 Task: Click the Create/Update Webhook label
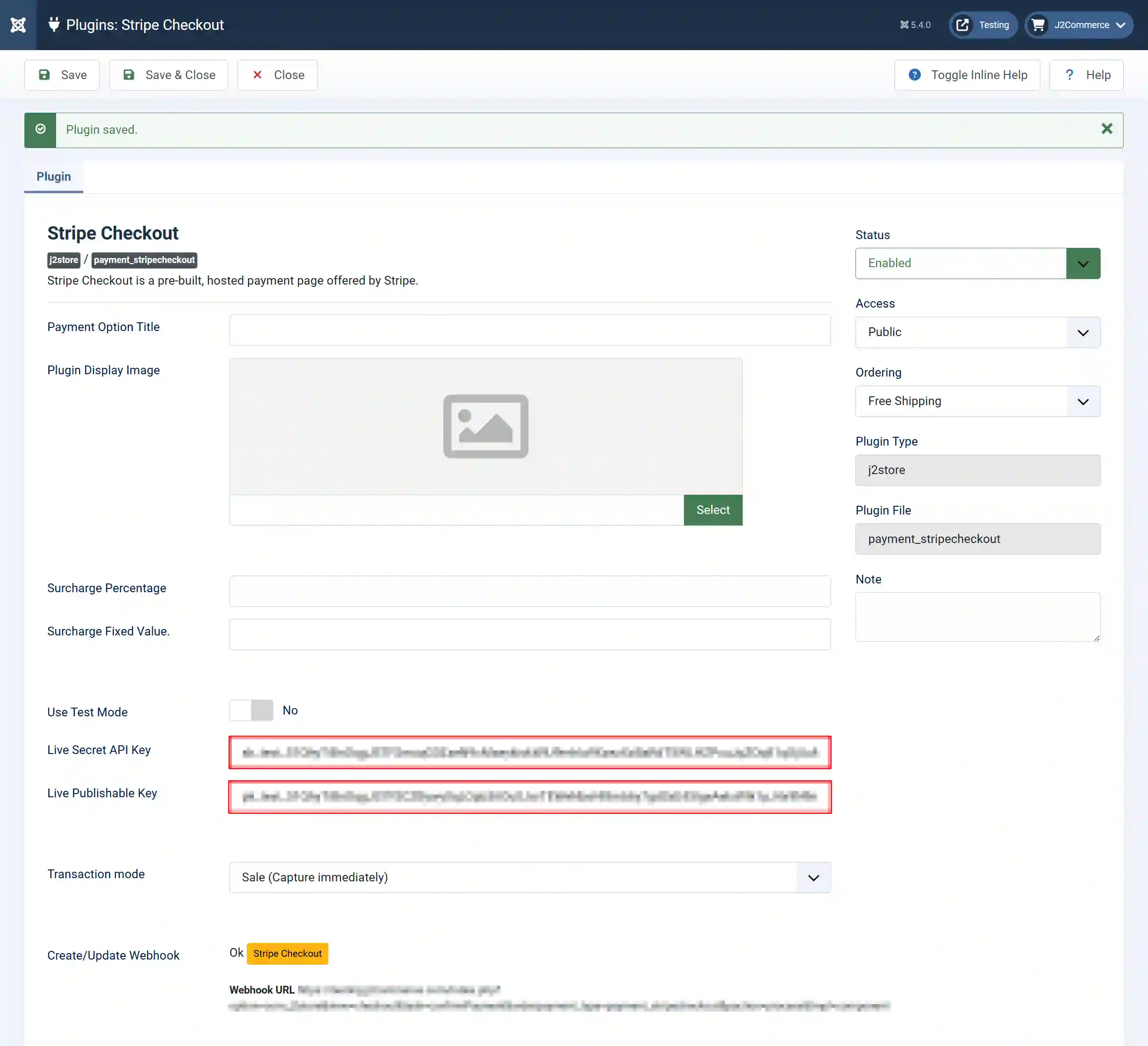click(x=113, y=955)
